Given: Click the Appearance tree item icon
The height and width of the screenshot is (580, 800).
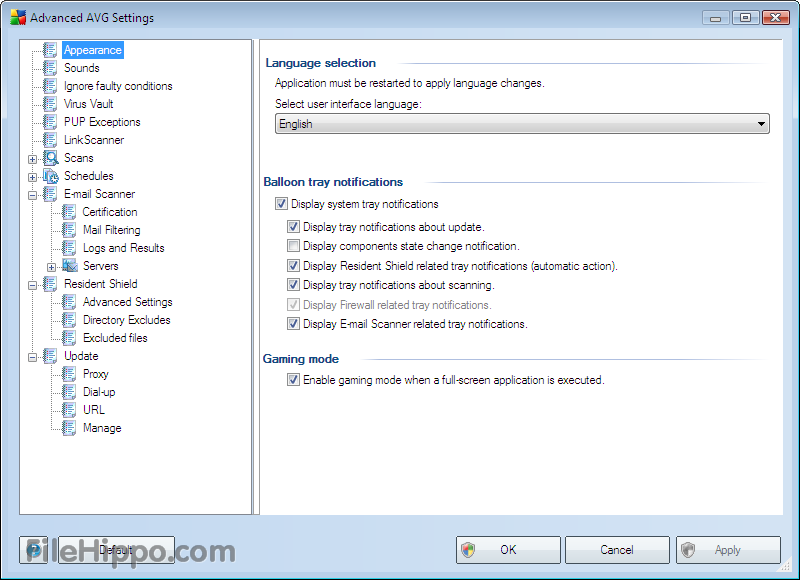Looking at the screenshot, I should pyautogui.click(x=50, y=50).
